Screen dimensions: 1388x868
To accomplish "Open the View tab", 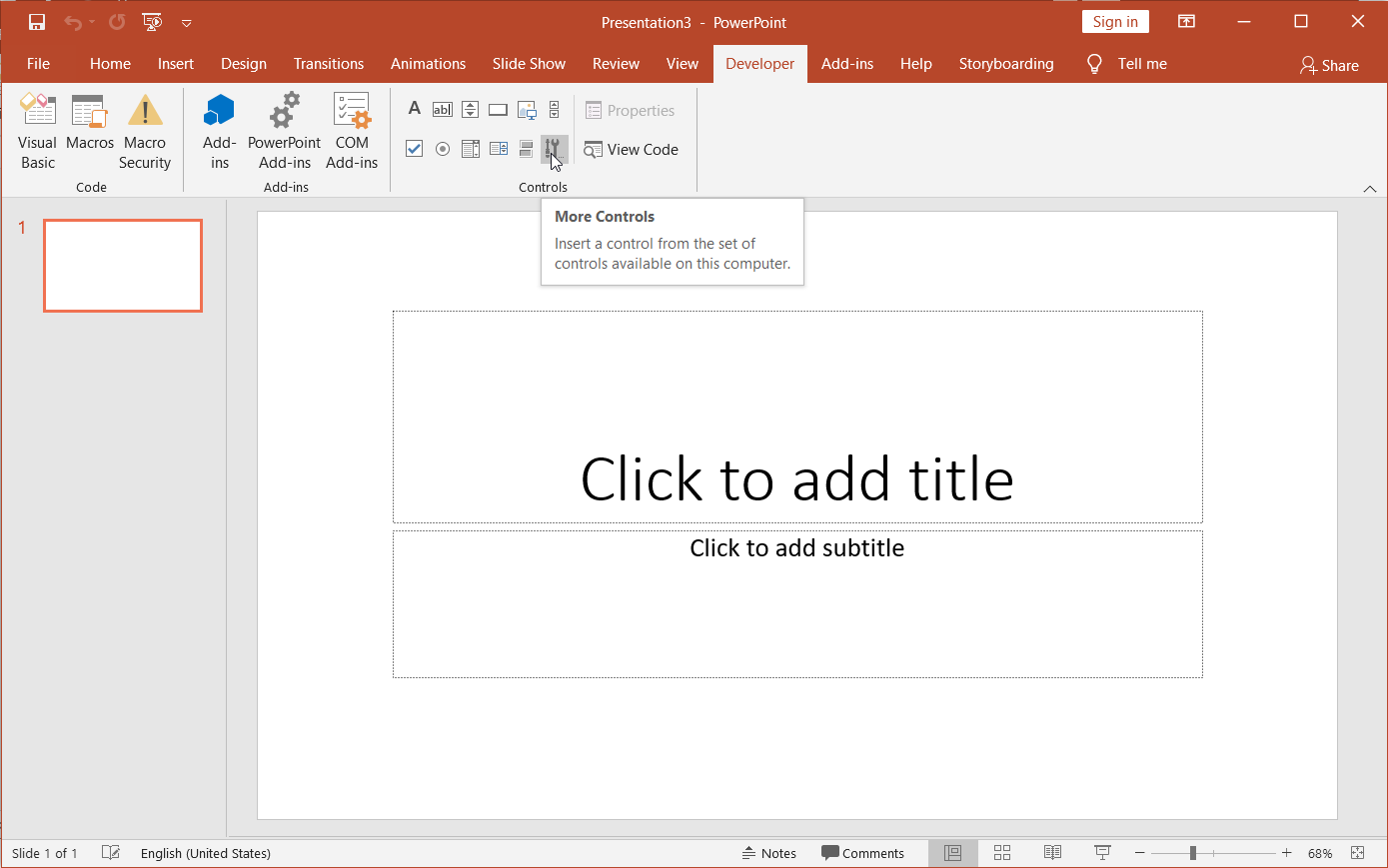I will 683,64.
